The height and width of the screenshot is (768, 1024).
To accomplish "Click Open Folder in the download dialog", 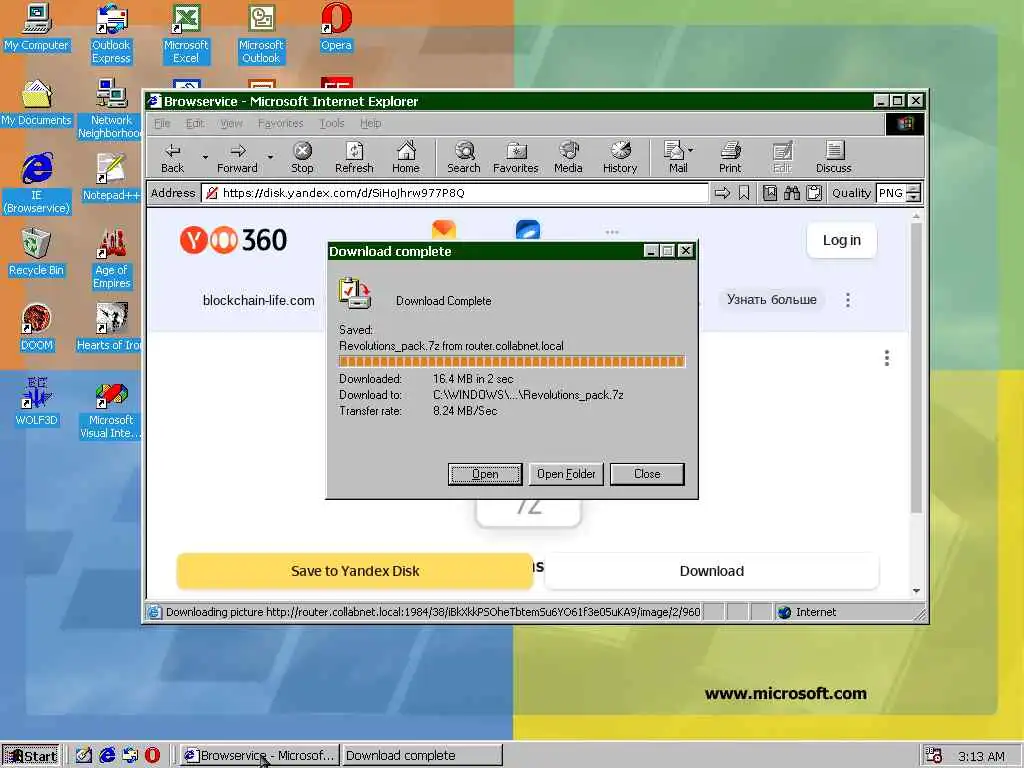I will (566, 474).
